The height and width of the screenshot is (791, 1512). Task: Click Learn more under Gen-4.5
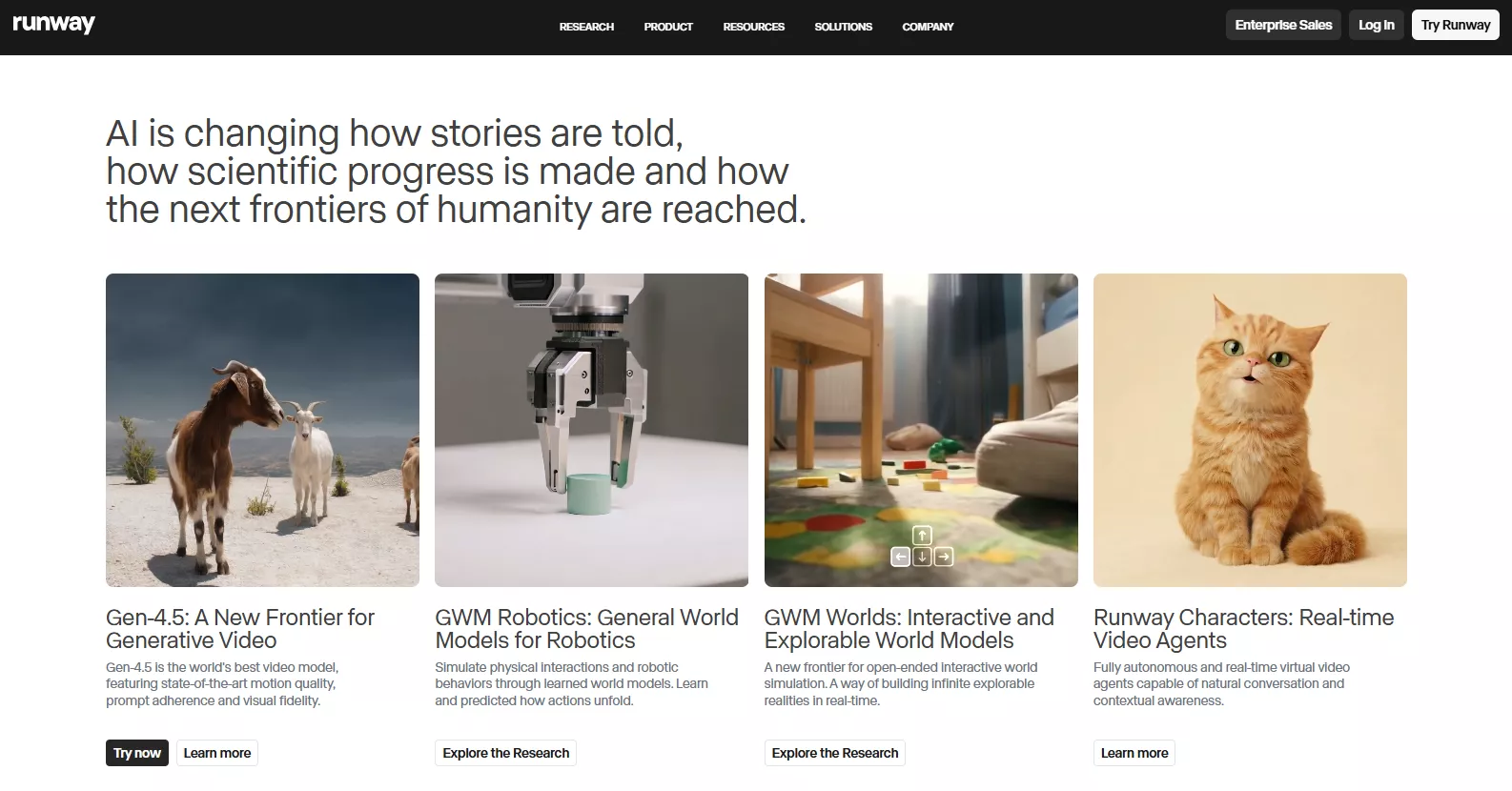coord(217,753)
